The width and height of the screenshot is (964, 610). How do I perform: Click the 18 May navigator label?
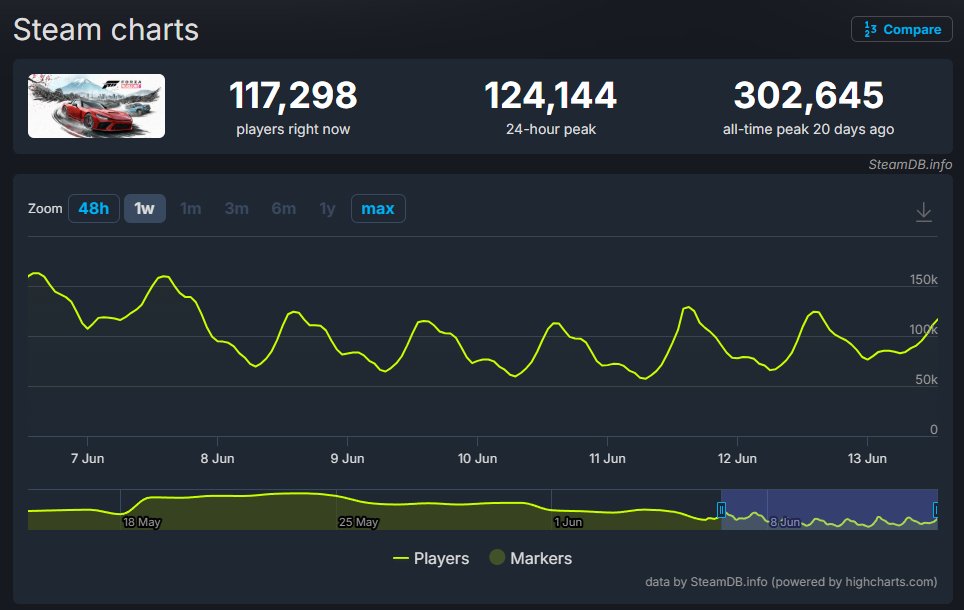pyautogui.click(x=141, y=522)
